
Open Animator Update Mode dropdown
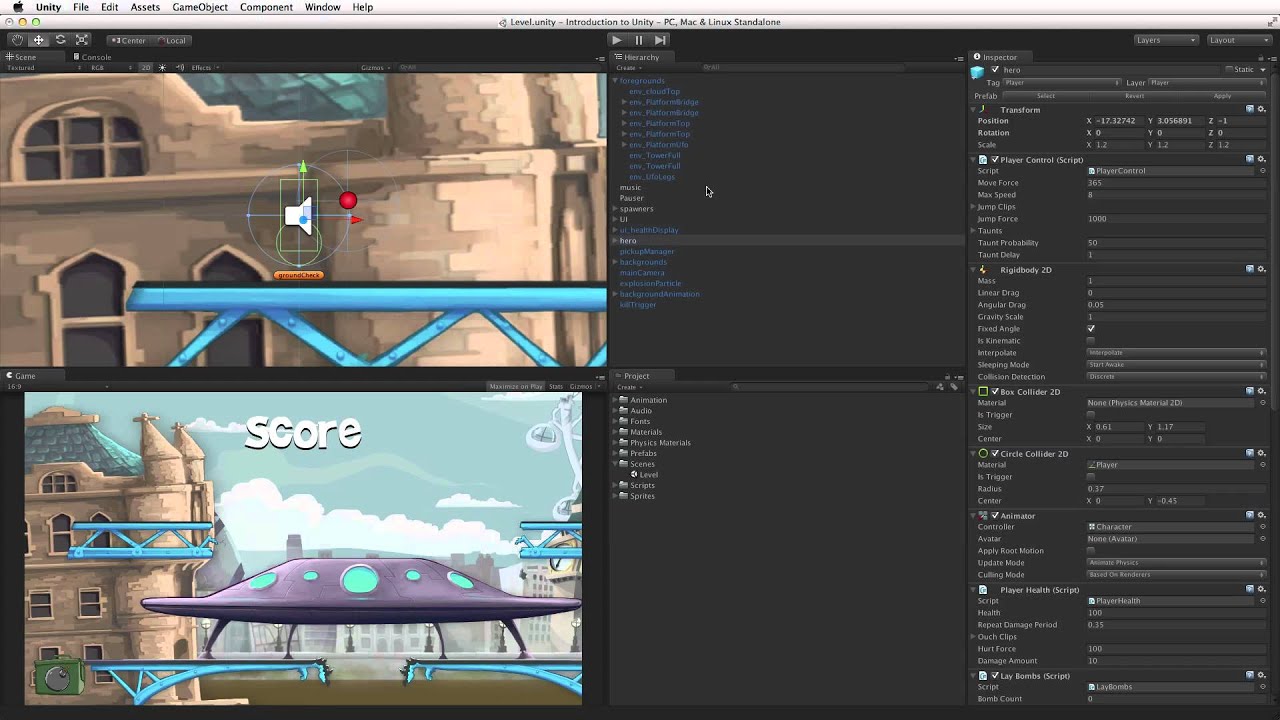[x=1176, y=563]
